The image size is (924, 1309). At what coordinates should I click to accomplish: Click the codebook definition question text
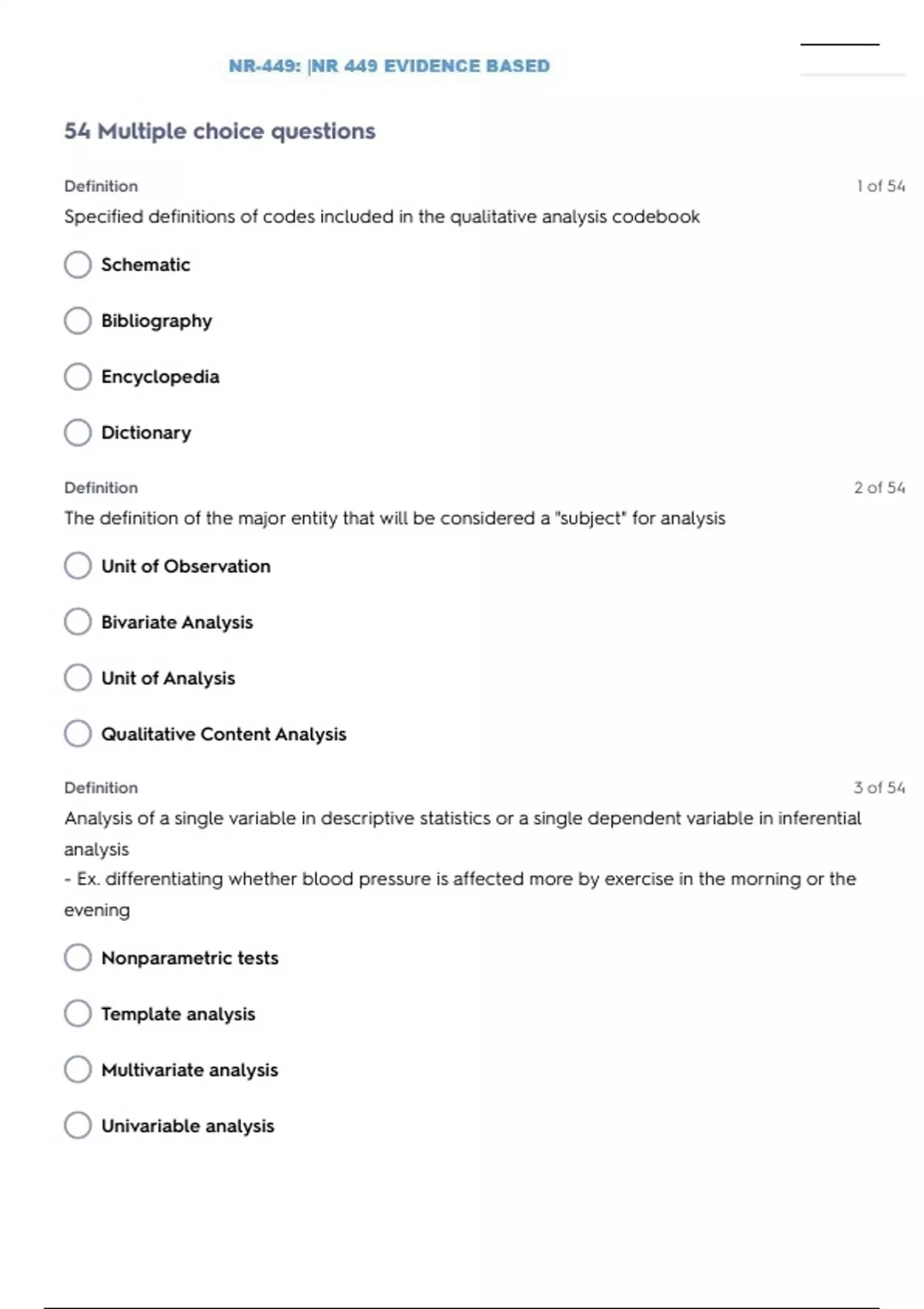[x=382, y=217]
